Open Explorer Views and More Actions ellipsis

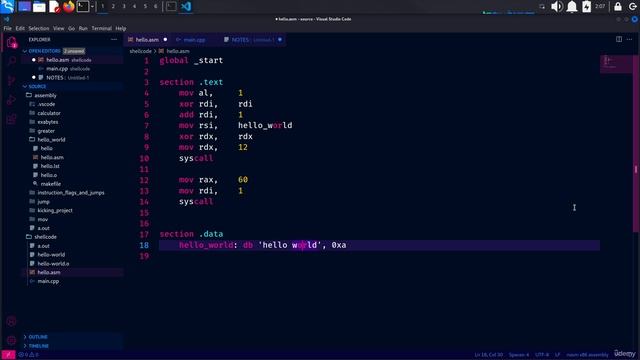(x=114, y=40)
